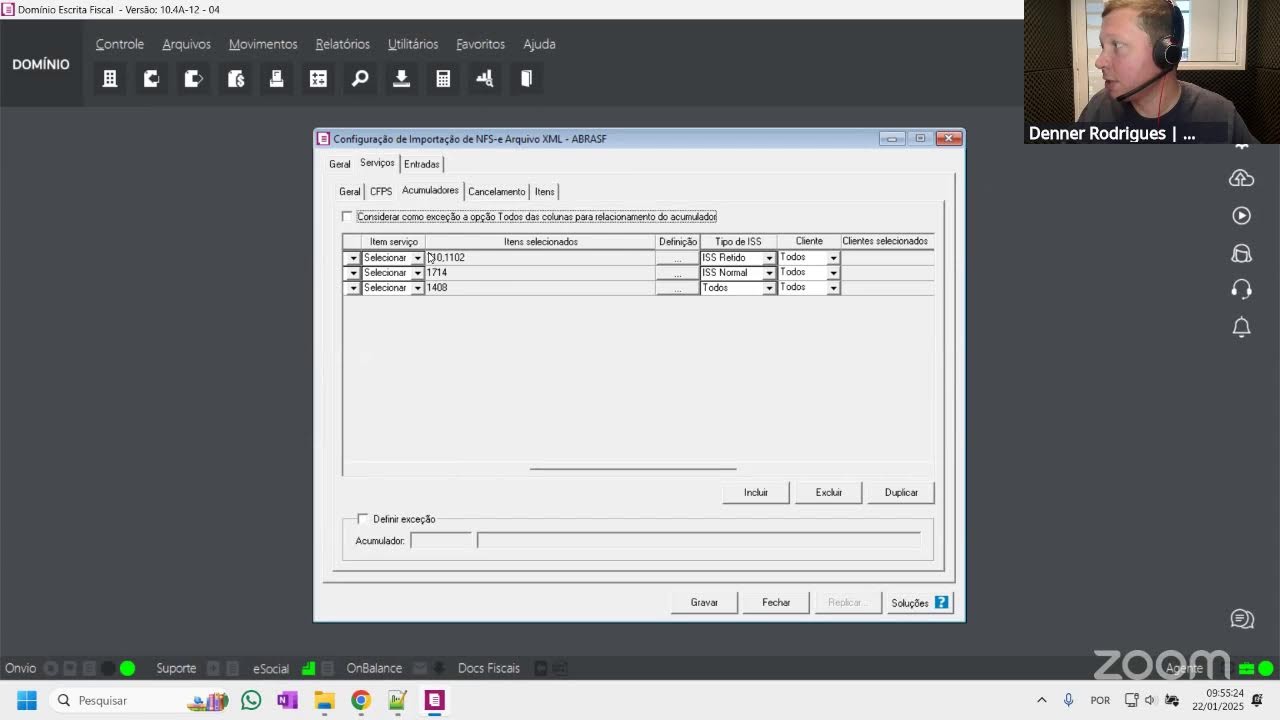Open the chat bubble icon at bottom right
The height and width of the screenshot is (720, 1280).
(1242, 620)
